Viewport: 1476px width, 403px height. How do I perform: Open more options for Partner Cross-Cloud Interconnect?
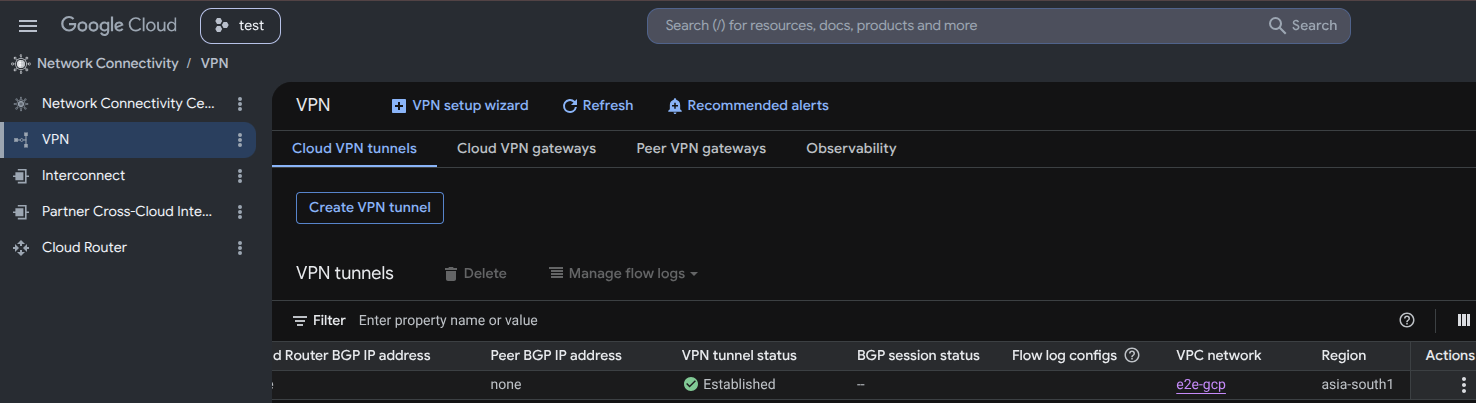point(239,211)
